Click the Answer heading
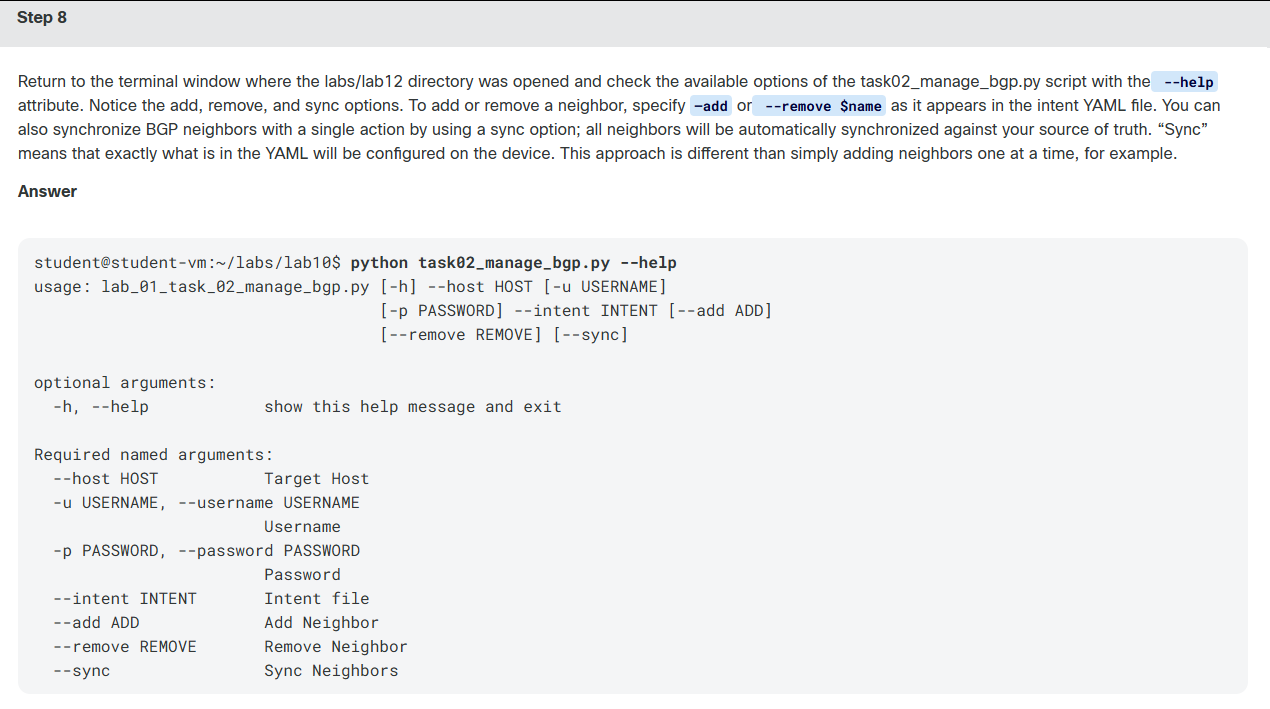This screenshot has width=1270, height=709. tap(47, 191)
